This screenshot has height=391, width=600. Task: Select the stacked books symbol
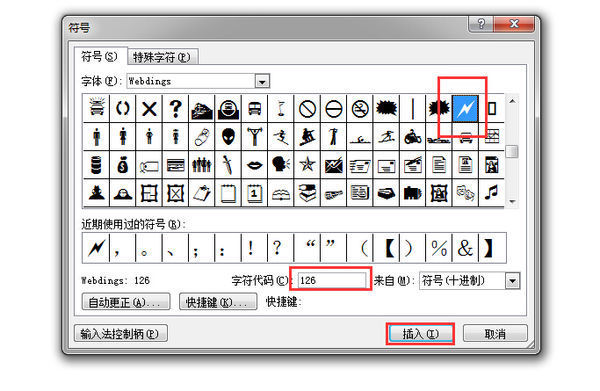pyautogui.click(x=307, y=193)
